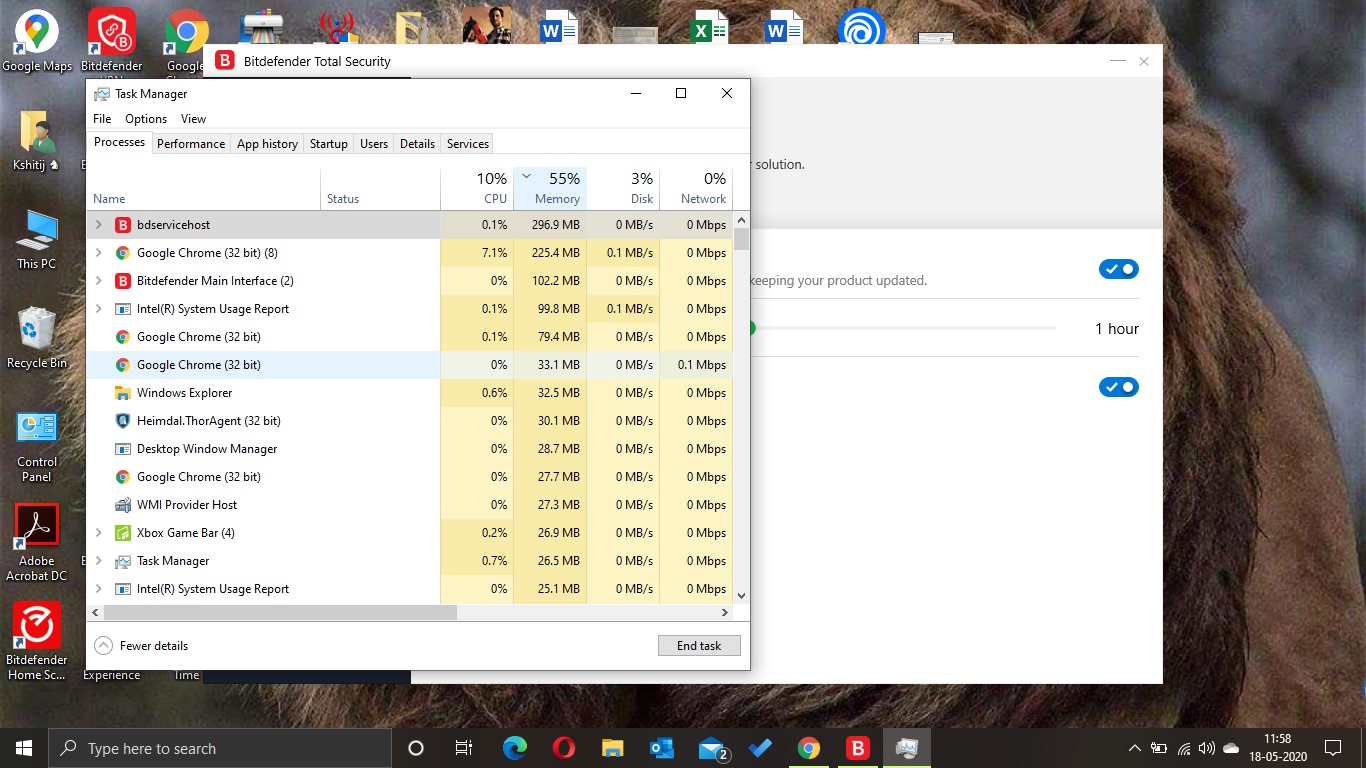Select the Windows Explorer process row
Image resolution: width=1366 pixels, height=768 pixels.
[410, 393]
